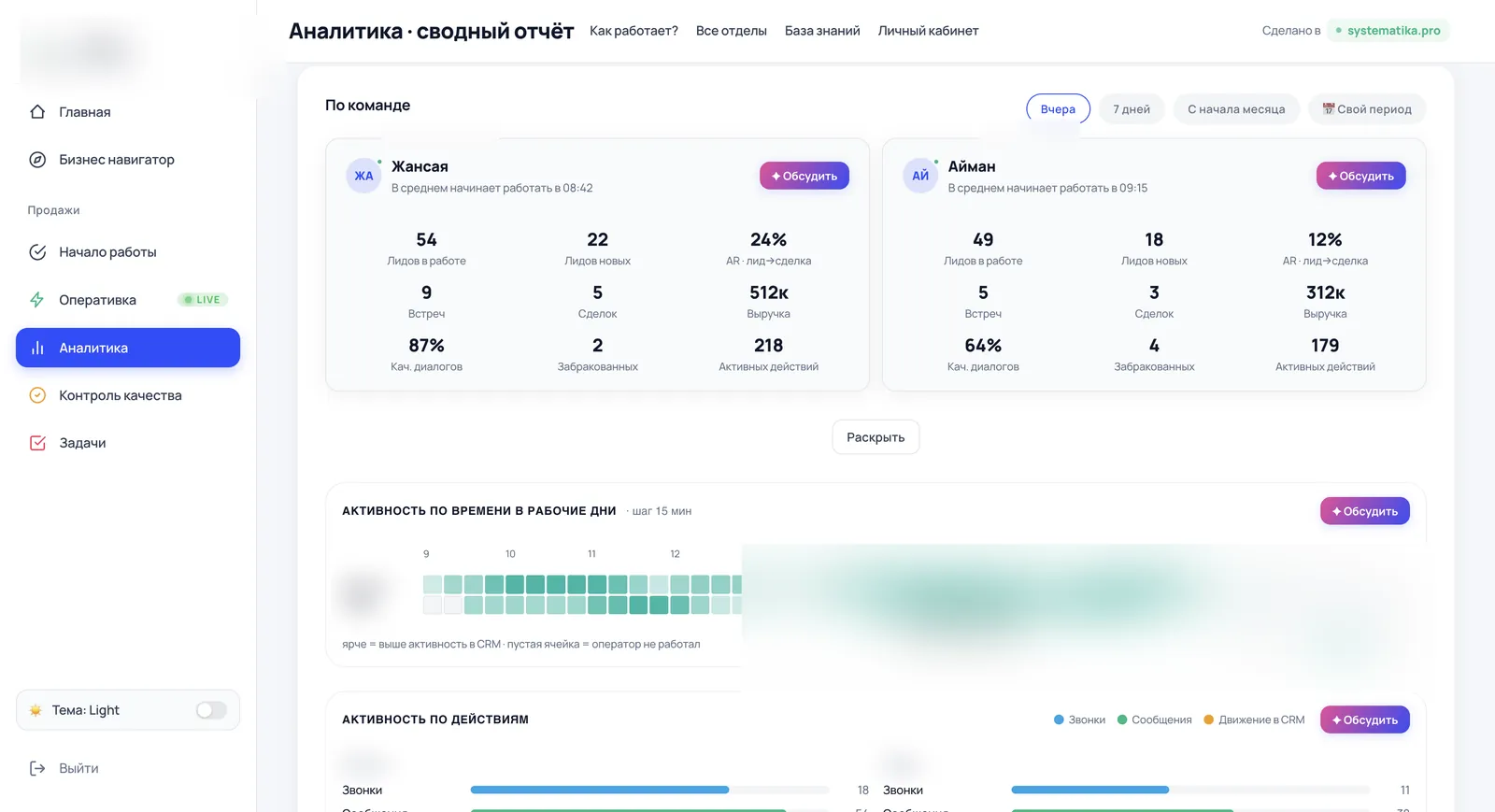Open the База знаний menu item
Screen dimensions: 1495x812
tap(822, 31)
